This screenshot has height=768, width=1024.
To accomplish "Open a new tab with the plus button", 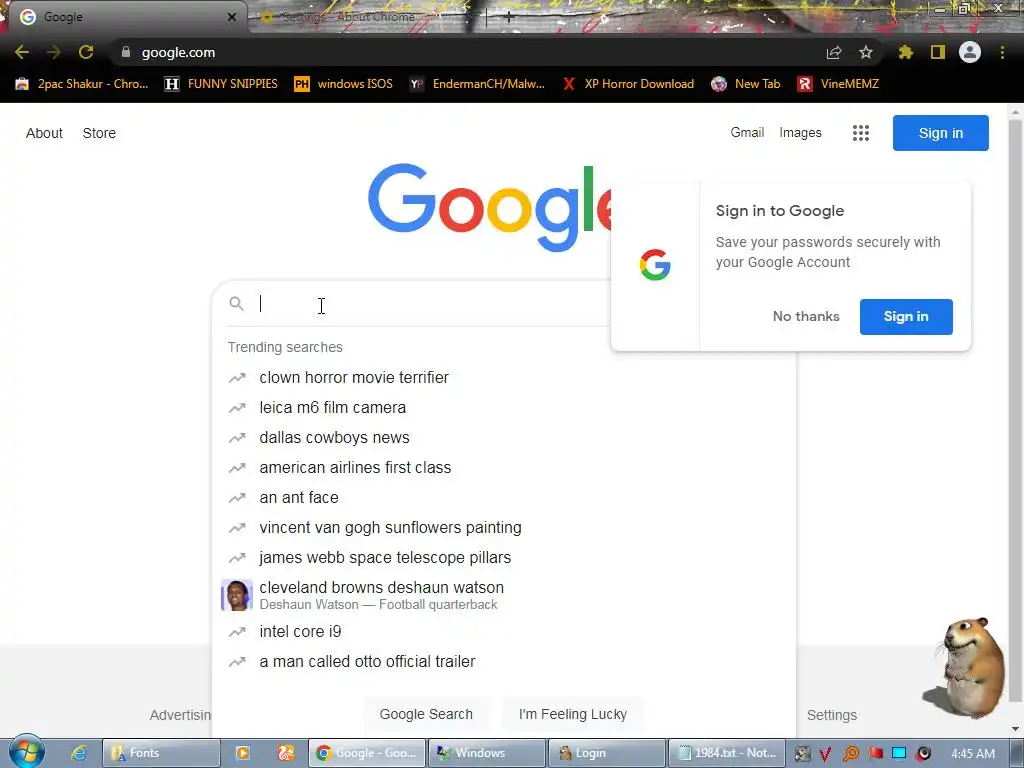I will 508,18.
